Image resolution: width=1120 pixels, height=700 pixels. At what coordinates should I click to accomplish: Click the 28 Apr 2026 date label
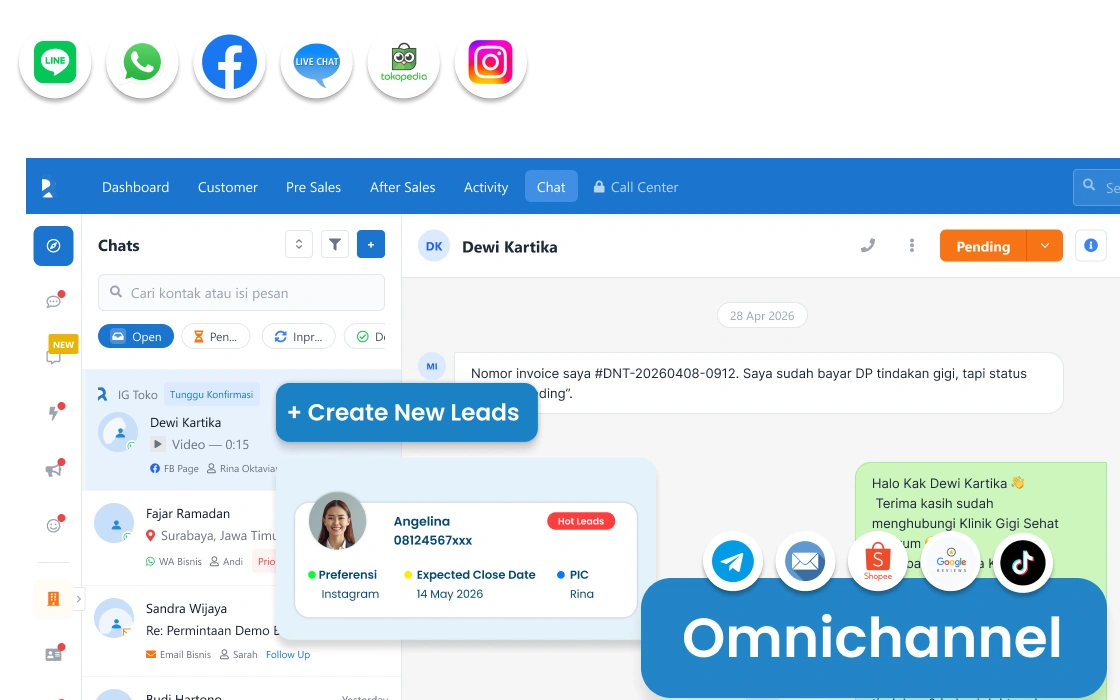(x=762, y=316)
